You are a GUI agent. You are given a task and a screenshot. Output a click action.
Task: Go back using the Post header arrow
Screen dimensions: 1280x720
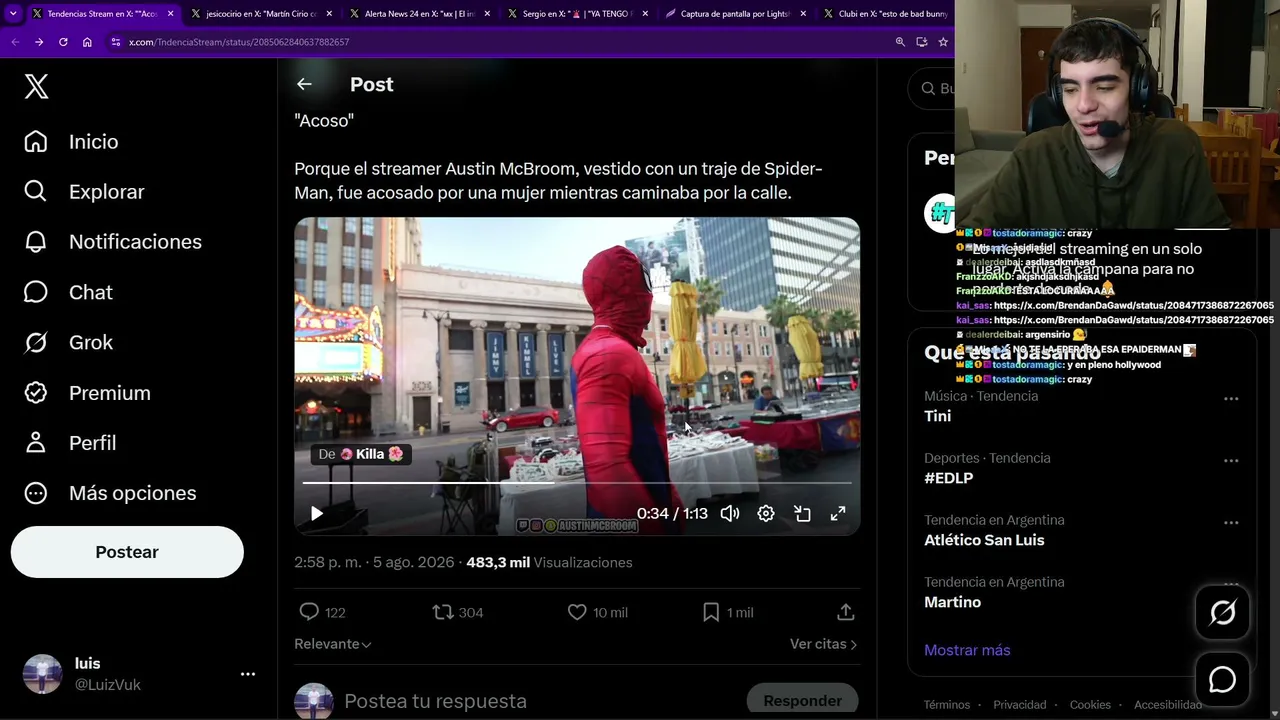coord(304,85)
